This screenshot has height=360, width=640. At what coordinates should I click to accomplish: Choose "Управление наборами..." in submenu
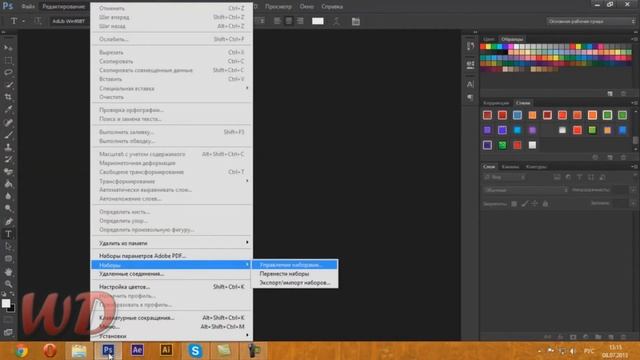click(295, 265)
